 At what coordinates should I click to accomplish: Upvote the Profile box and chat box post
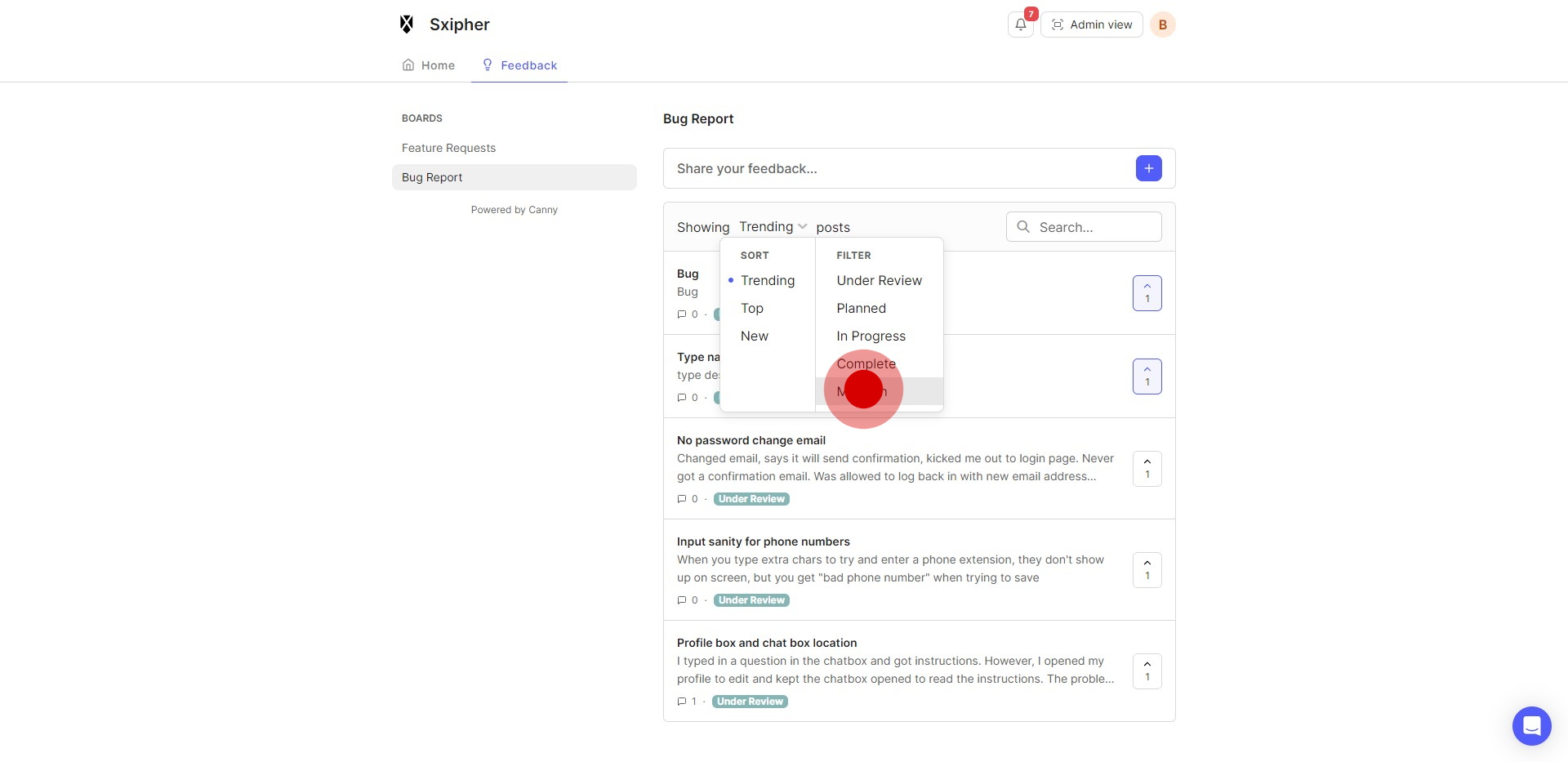1147,671
